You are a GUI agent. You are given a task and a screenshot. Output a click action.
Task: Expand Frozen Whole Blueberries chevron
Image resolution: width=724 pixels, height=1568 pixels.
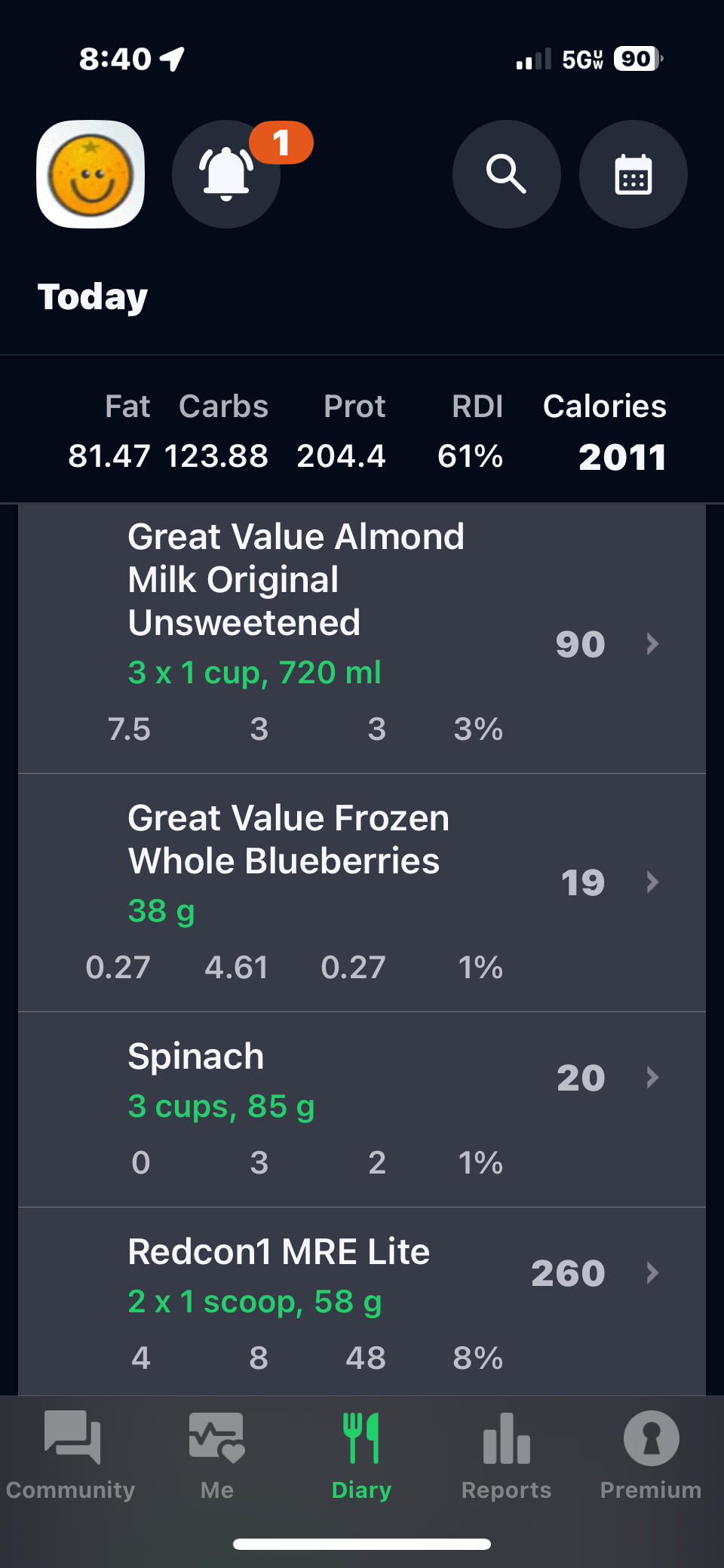[x=653, y=882]
